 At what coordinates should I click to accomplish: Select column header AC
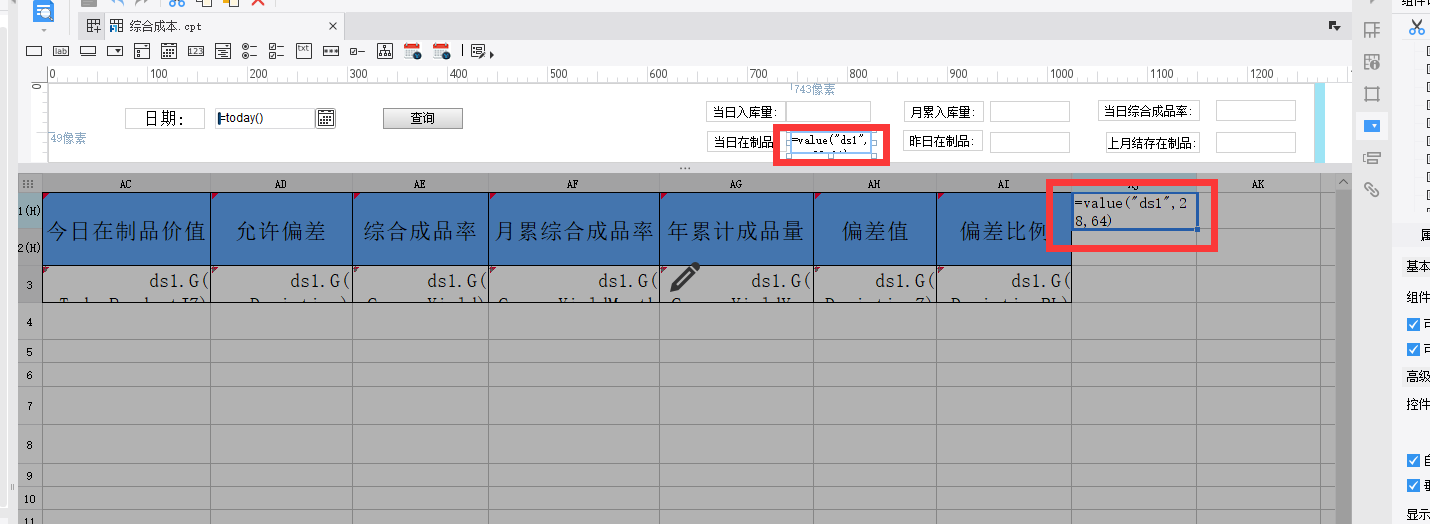click(126, 184)
